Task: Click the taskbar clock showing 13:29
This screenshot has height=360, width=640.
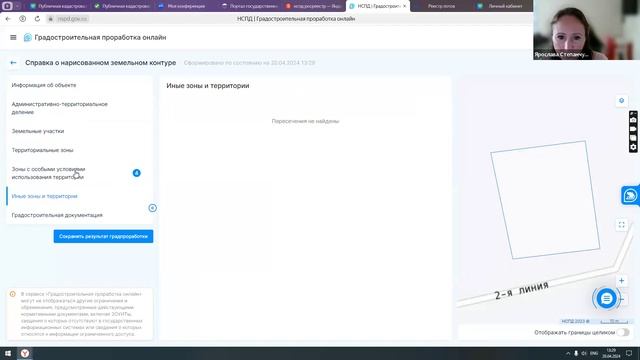Action: 611,353
